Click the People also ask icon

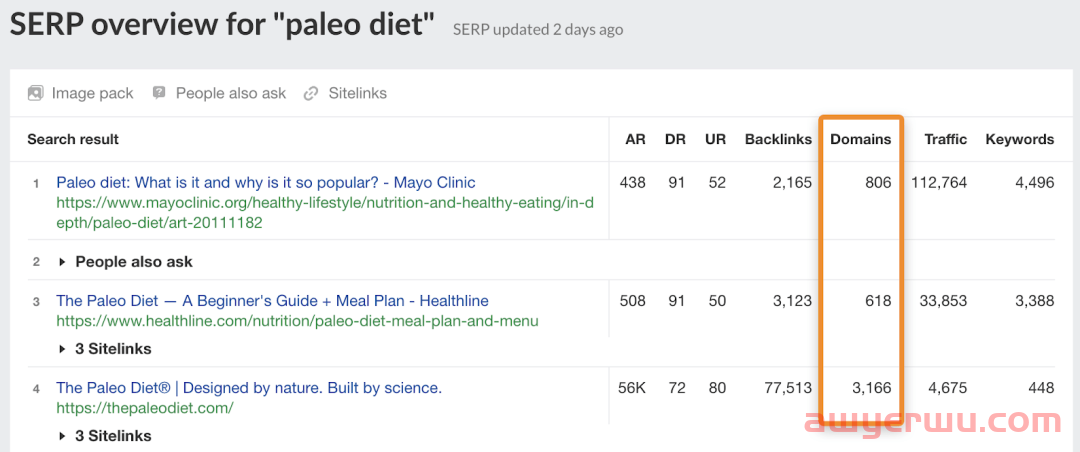point(159,92)
